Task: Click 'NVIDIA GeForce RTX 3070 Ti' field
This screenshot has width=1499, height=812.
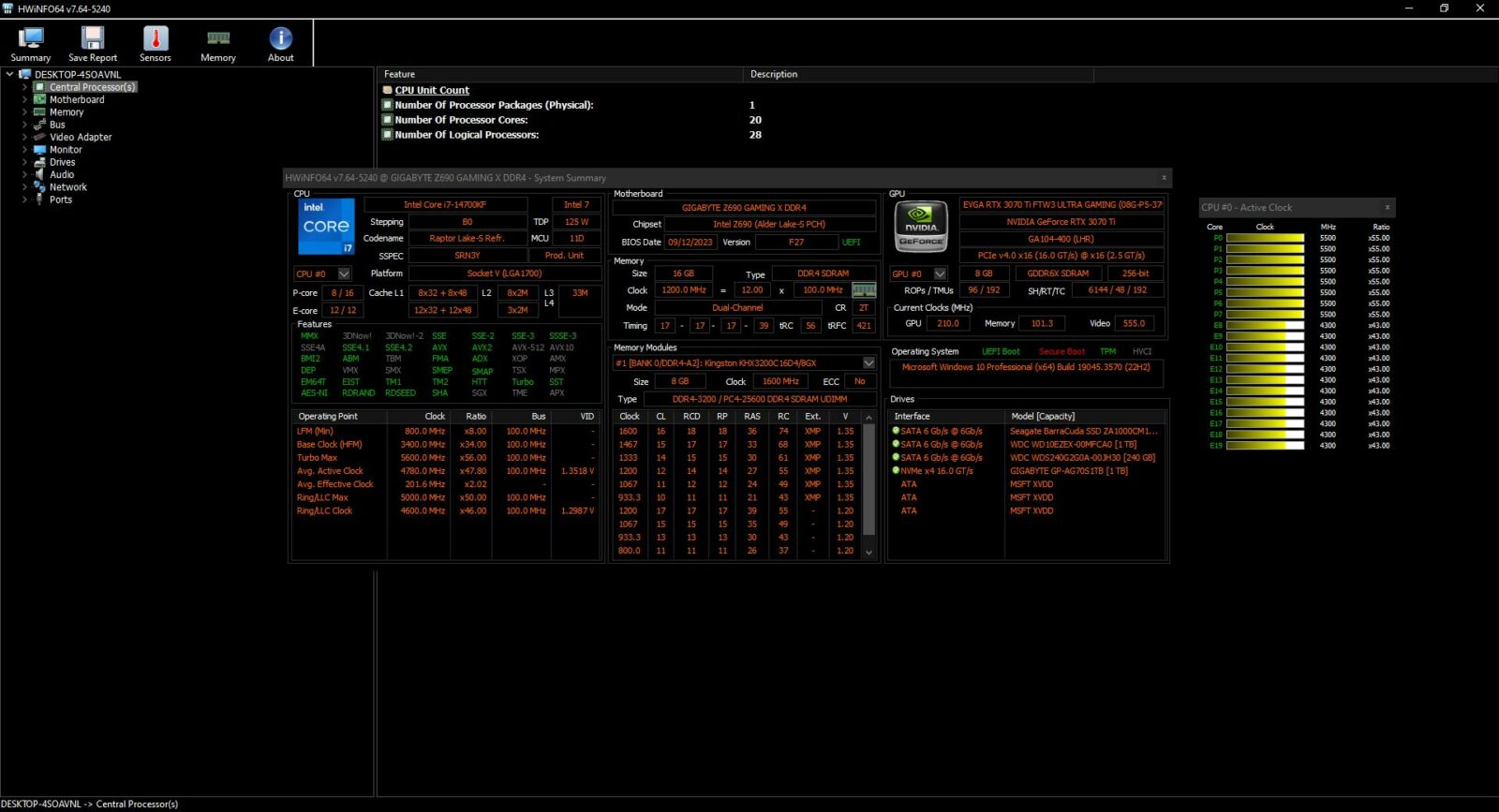Action: [x=1061, y=222]
